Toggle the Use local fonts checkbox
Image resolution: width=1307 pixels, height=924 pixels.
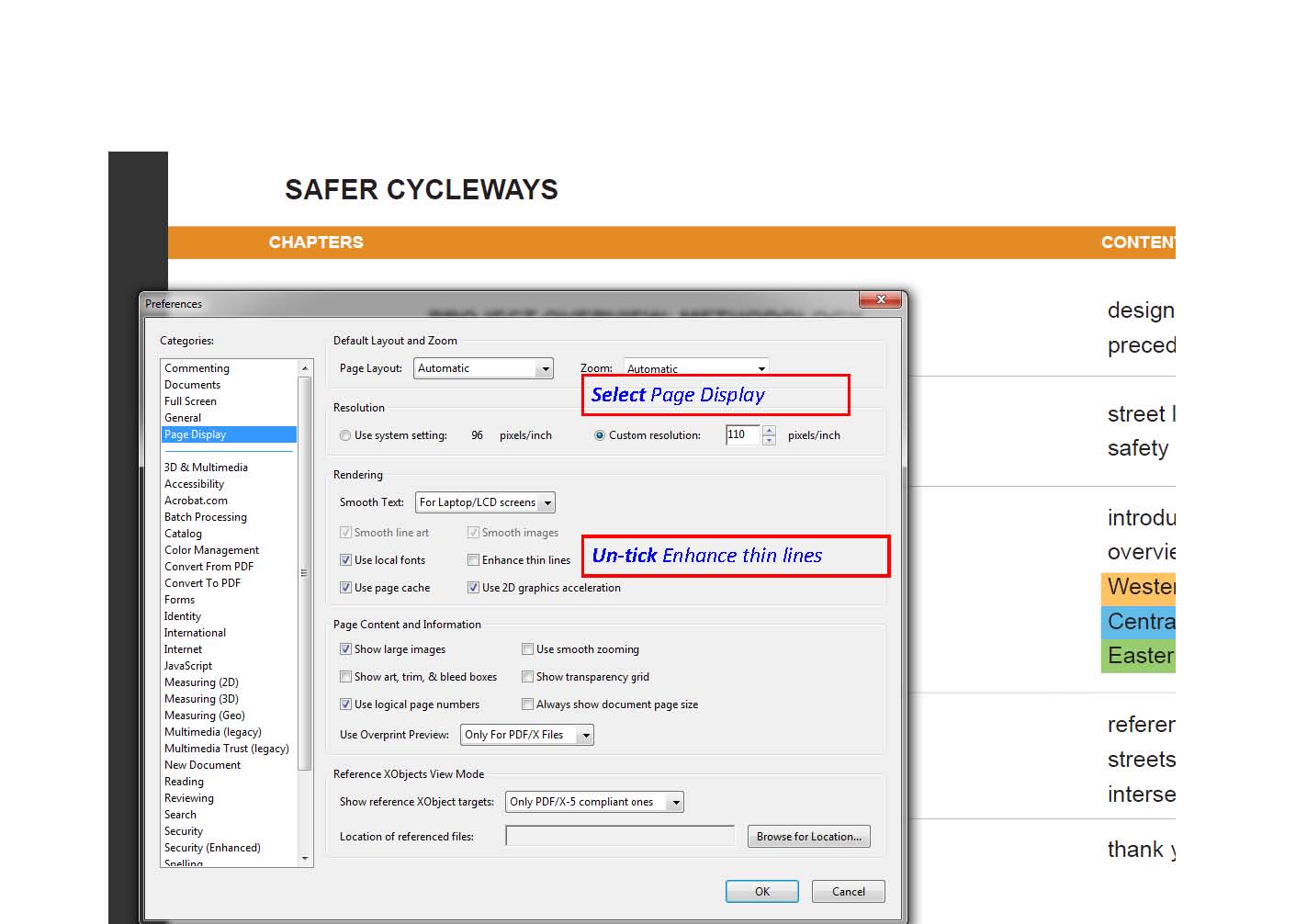coord(346,560)
